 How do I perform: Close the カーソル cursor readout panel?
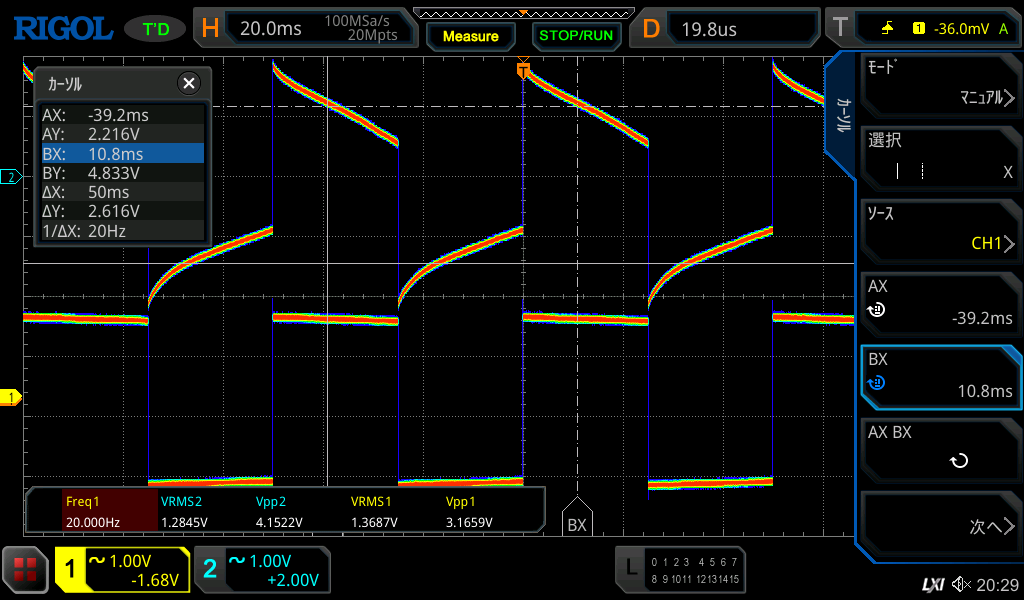188,83
